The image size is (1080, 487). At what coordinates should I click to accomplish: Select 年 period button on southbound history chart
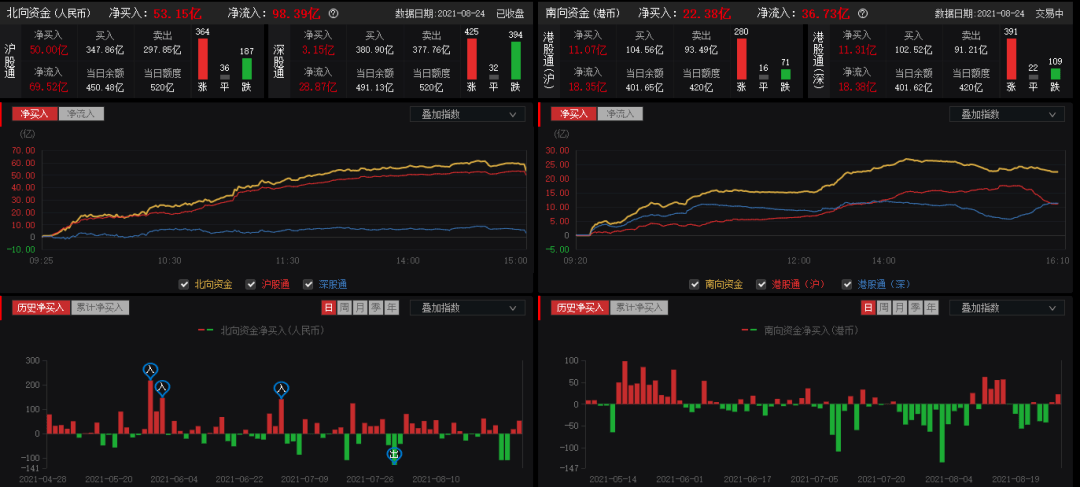tap(930, 307)
